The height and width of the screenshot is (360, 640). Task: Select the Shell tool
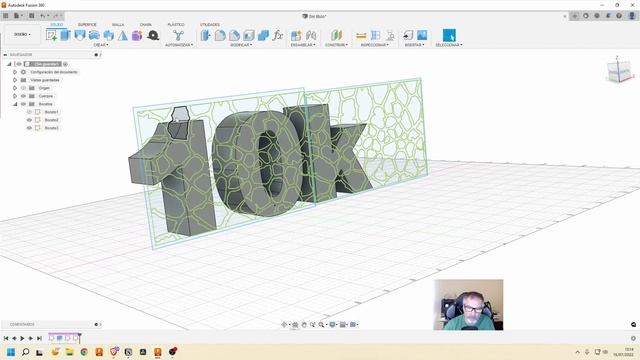pos(249,36)
